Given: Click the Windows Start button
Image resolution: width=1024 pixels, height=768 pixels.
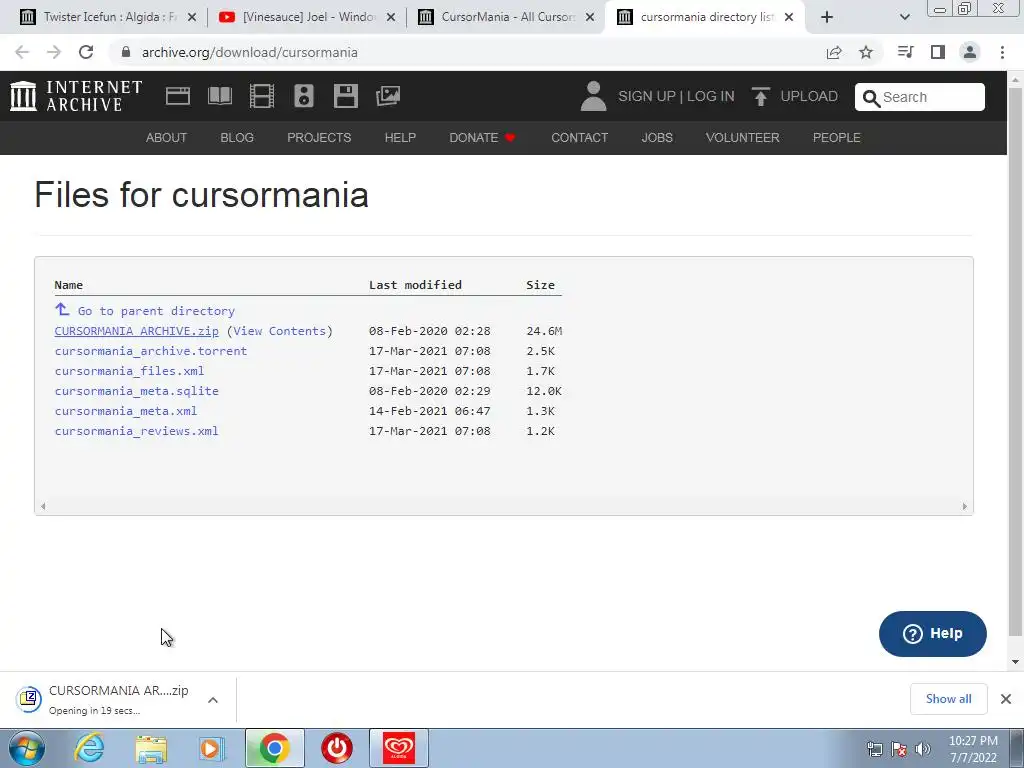Looking at the screenshot, I should [x=26, y=748].
